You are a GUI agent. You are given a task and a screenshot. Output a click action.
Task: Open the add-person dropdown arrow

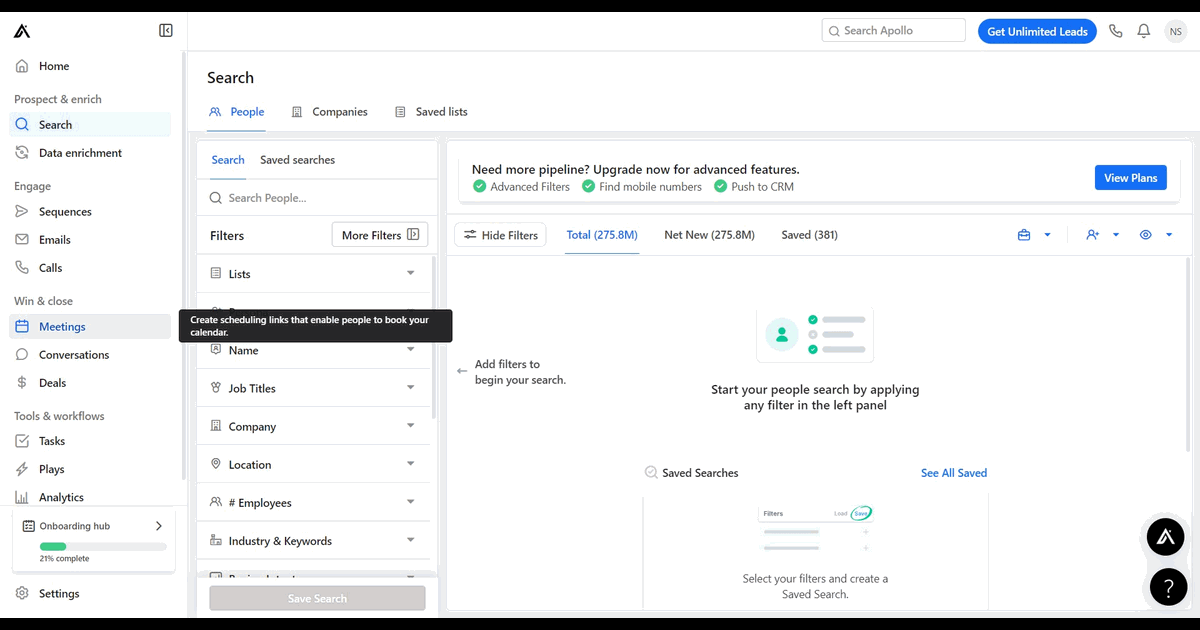pyautogui.click(x=1116, y=235)
